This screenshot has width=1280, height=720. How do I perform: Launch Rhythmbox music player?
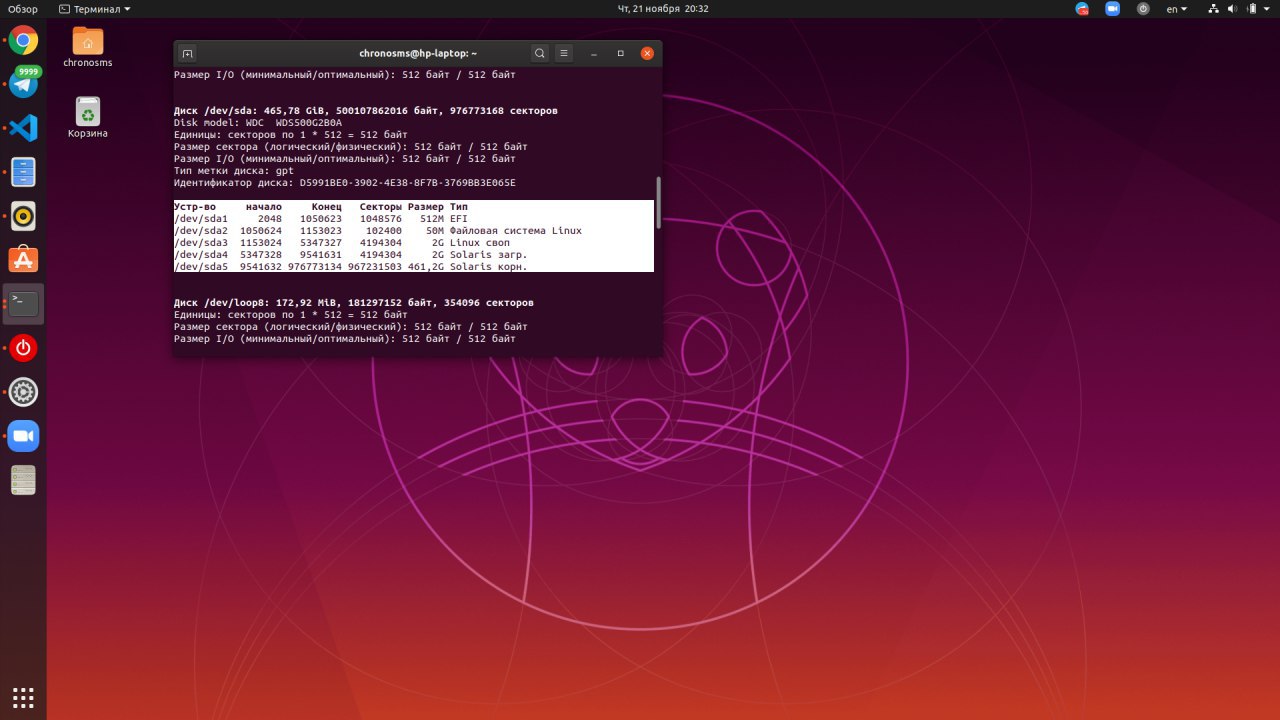(23, 216)
